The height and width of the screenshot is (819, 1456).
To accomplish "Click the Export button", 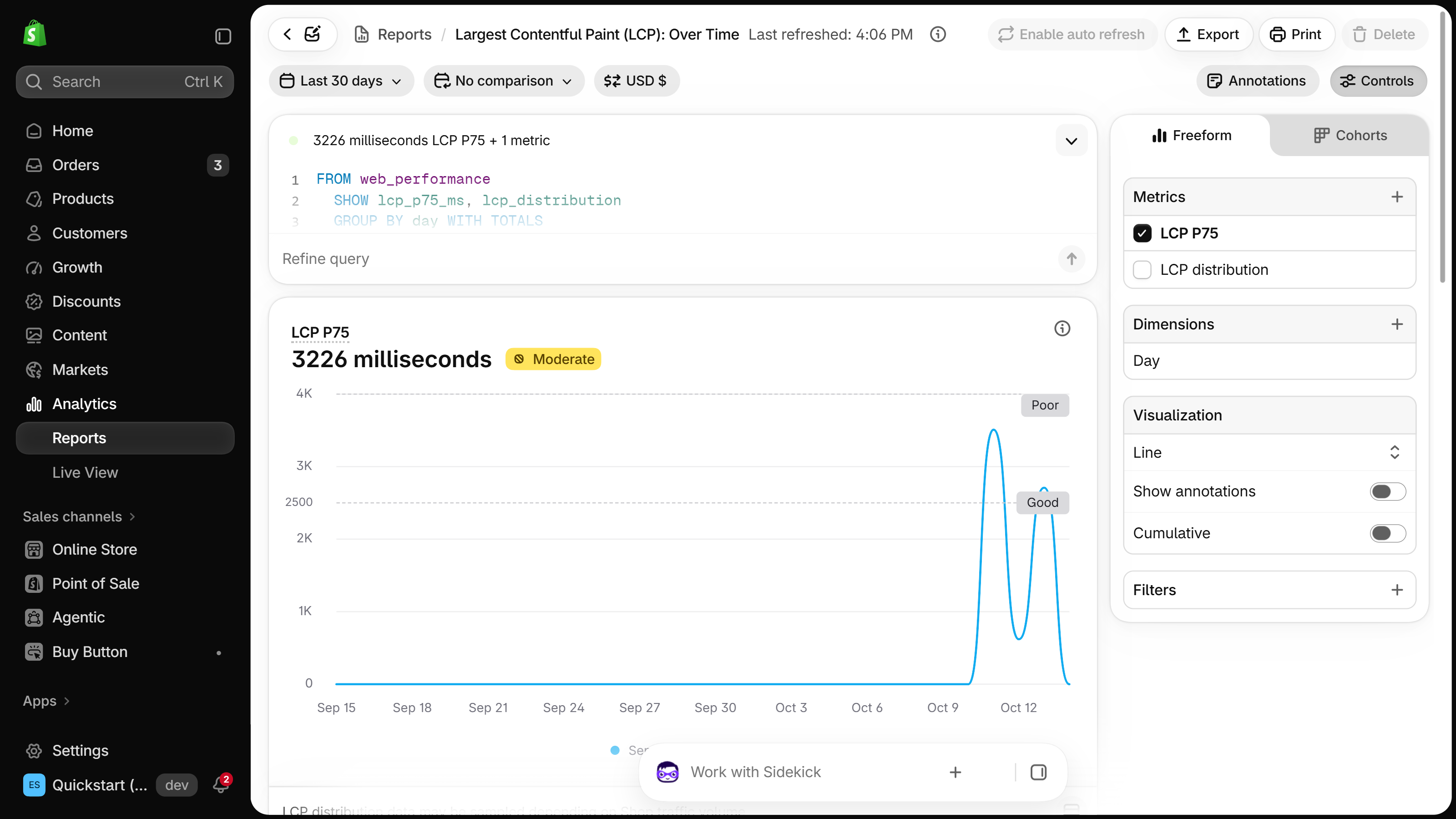I will click(1208, 35).
